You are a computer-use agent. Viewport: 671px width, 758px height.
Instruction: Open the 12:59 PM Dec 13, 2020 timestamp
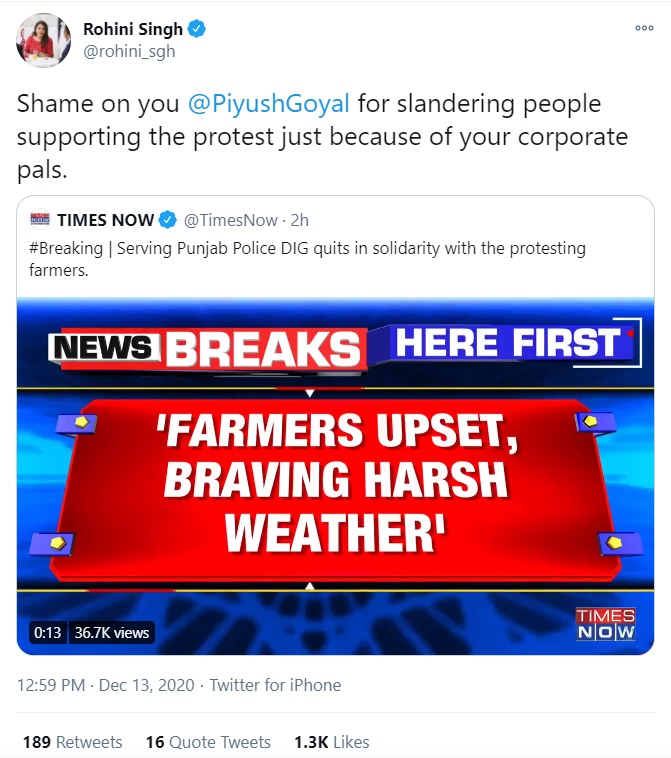pos(105,685)
